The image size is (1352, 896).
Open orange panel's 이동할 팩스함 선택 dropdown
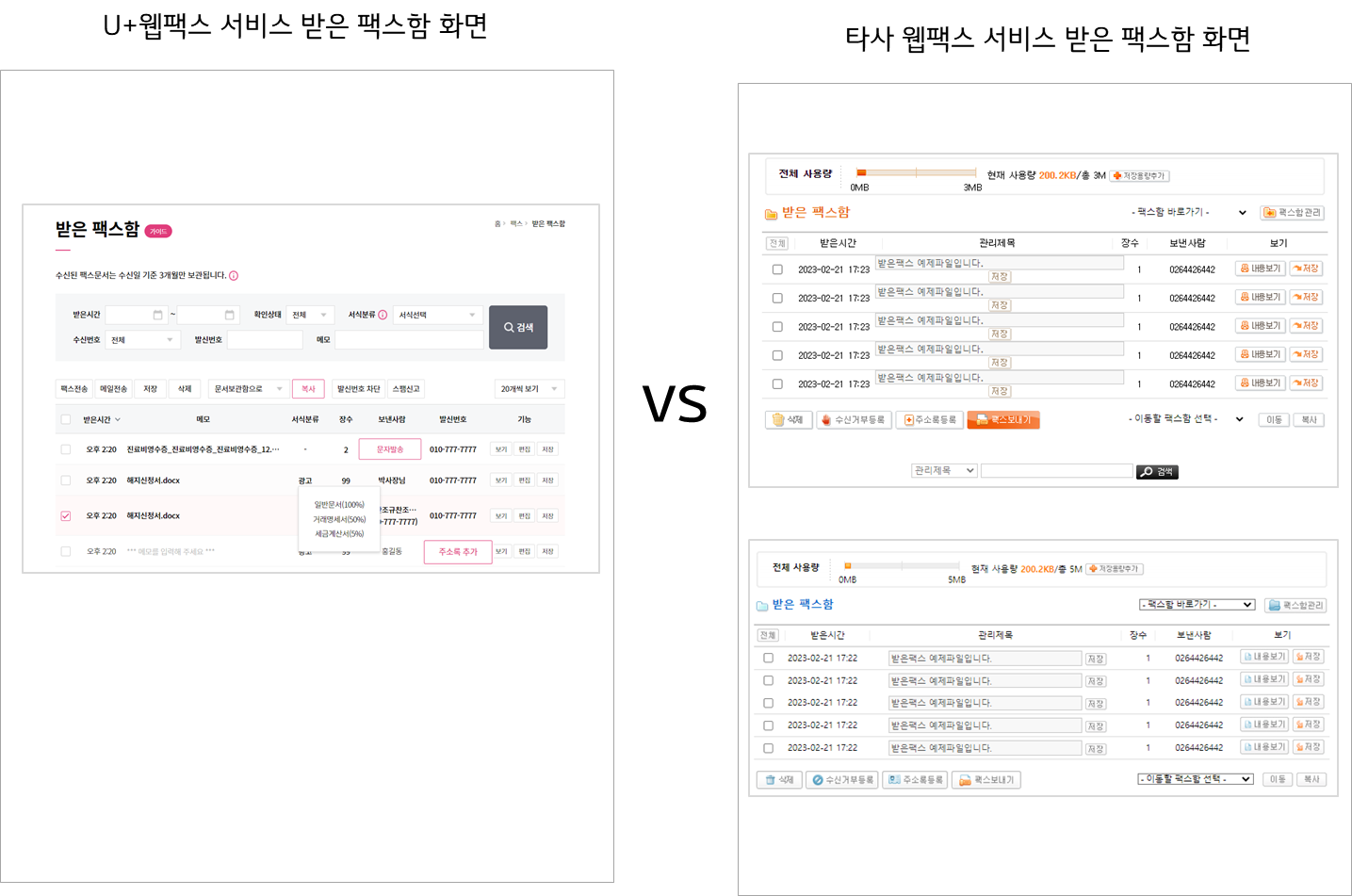pos(1186,419)
